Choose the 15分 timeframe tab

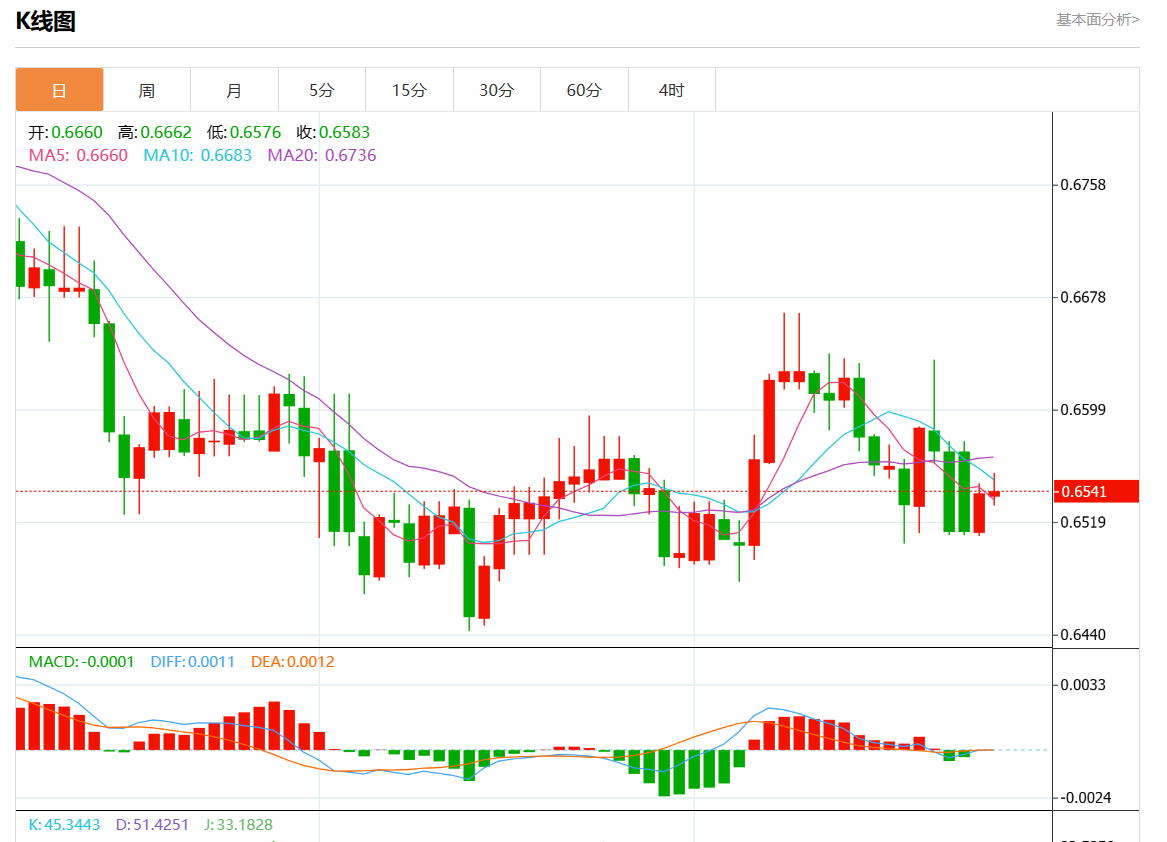[x=409, y=90]
